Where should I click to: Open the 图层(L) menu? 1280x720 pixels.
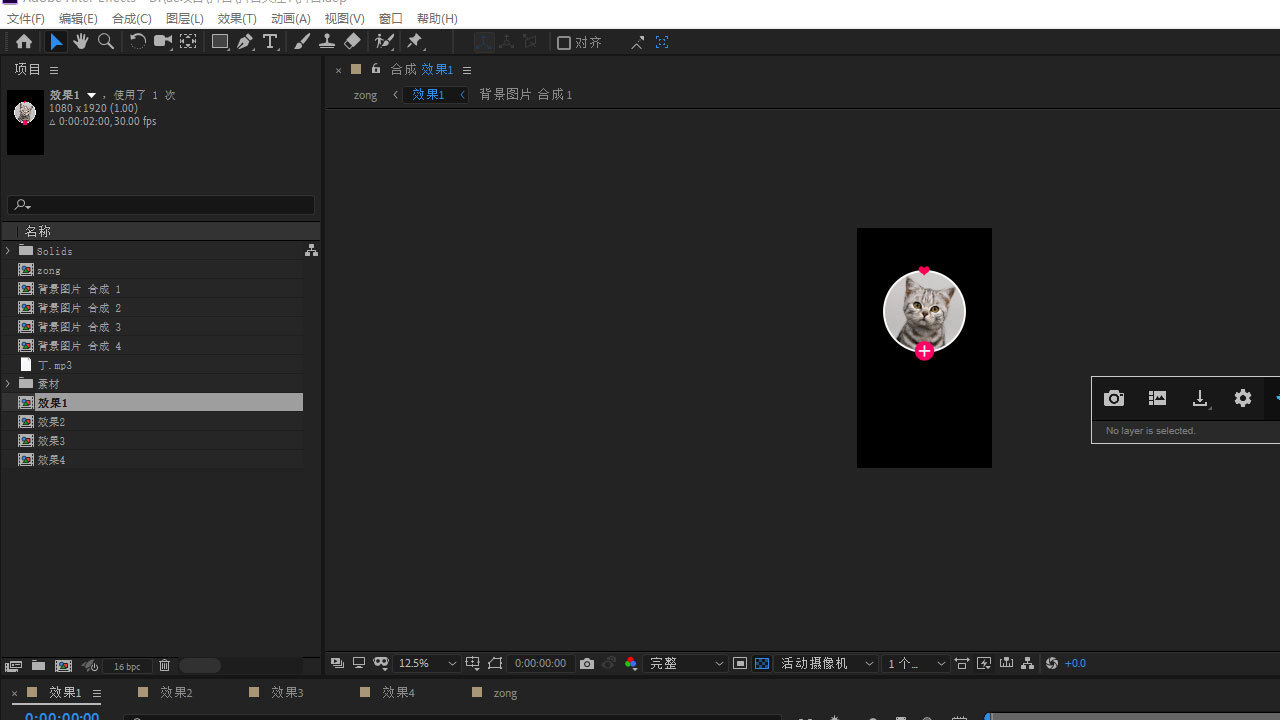(185, 19)
